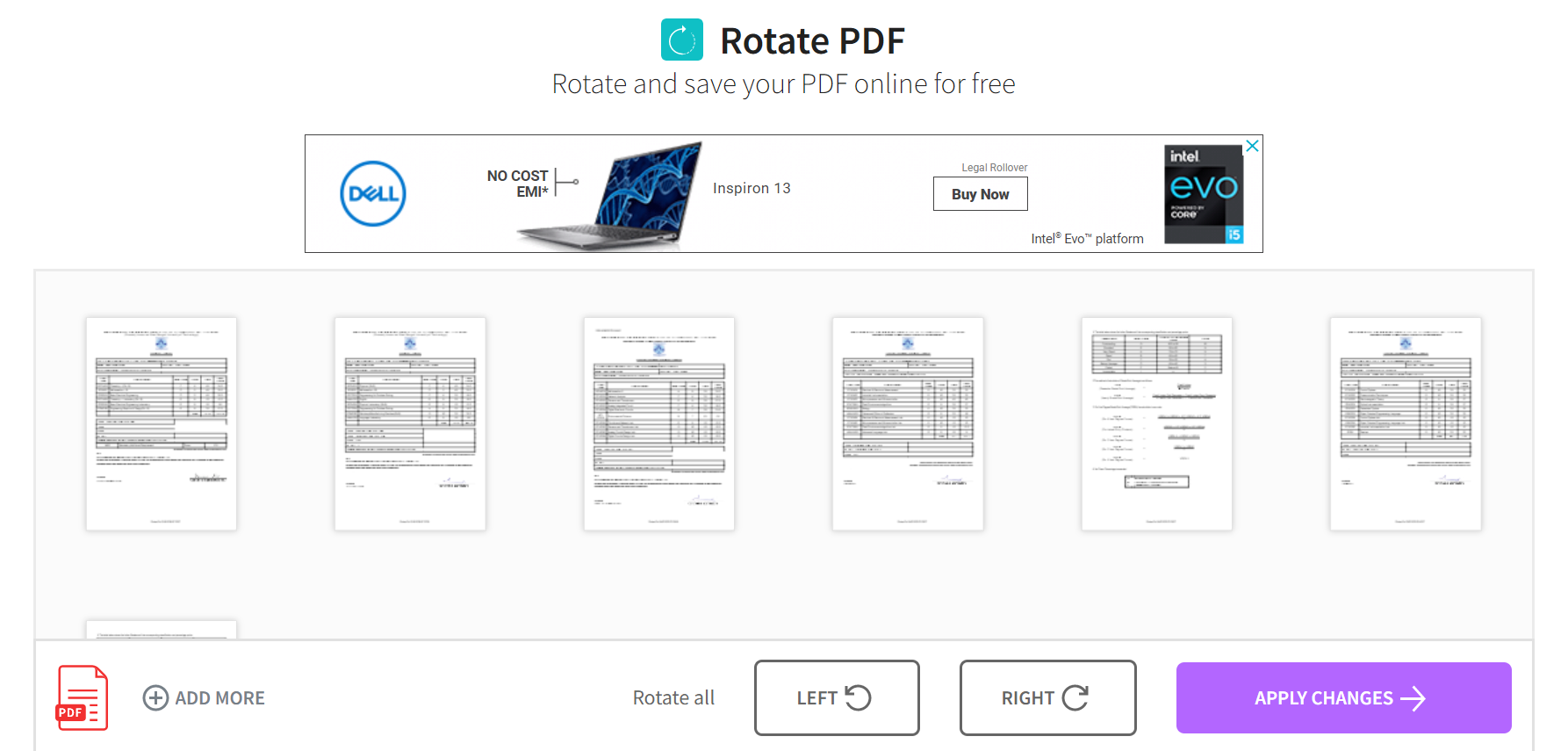Click the ADD MORE label

coord(219,698)
